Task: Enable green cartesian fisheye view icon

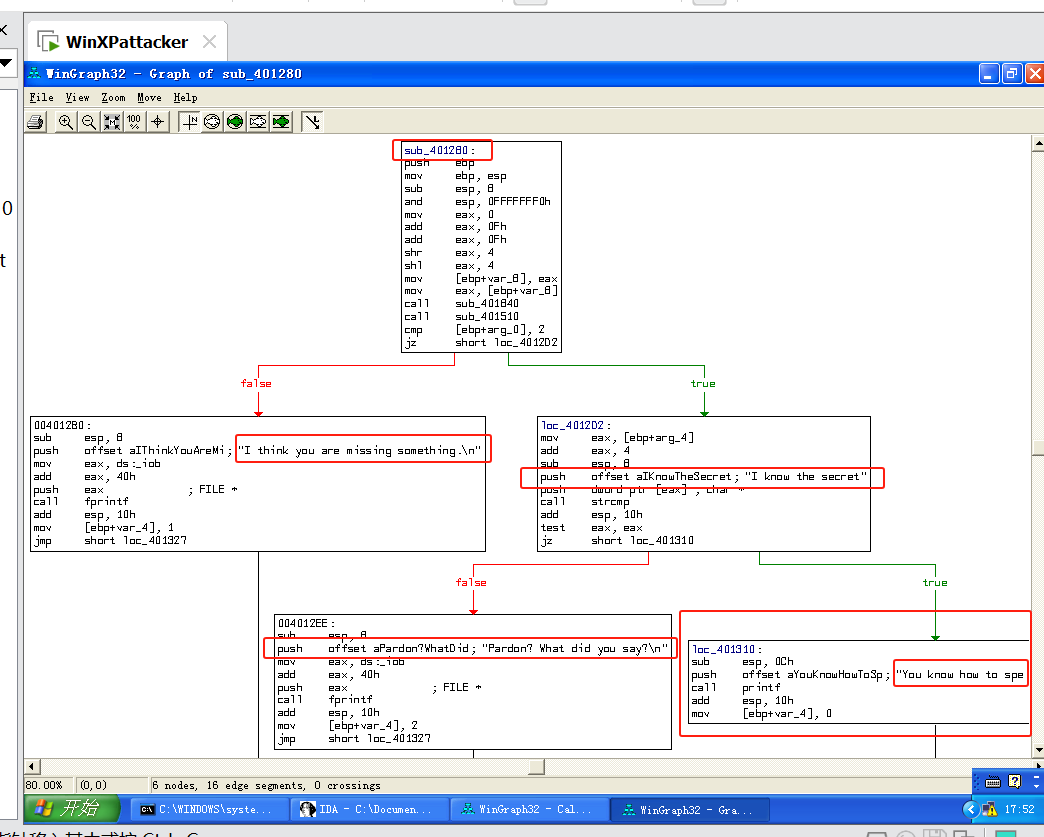Action: tap(281, 122)
